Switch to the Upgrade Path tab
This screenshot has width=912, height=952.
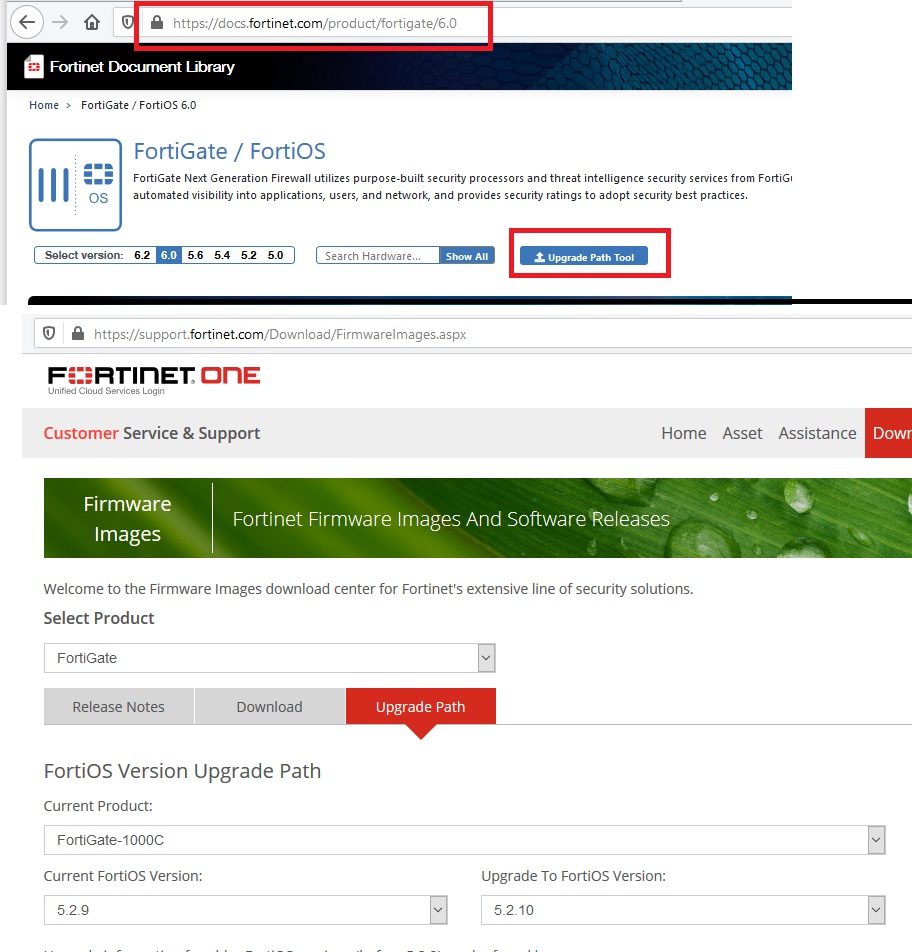(421, 706)
